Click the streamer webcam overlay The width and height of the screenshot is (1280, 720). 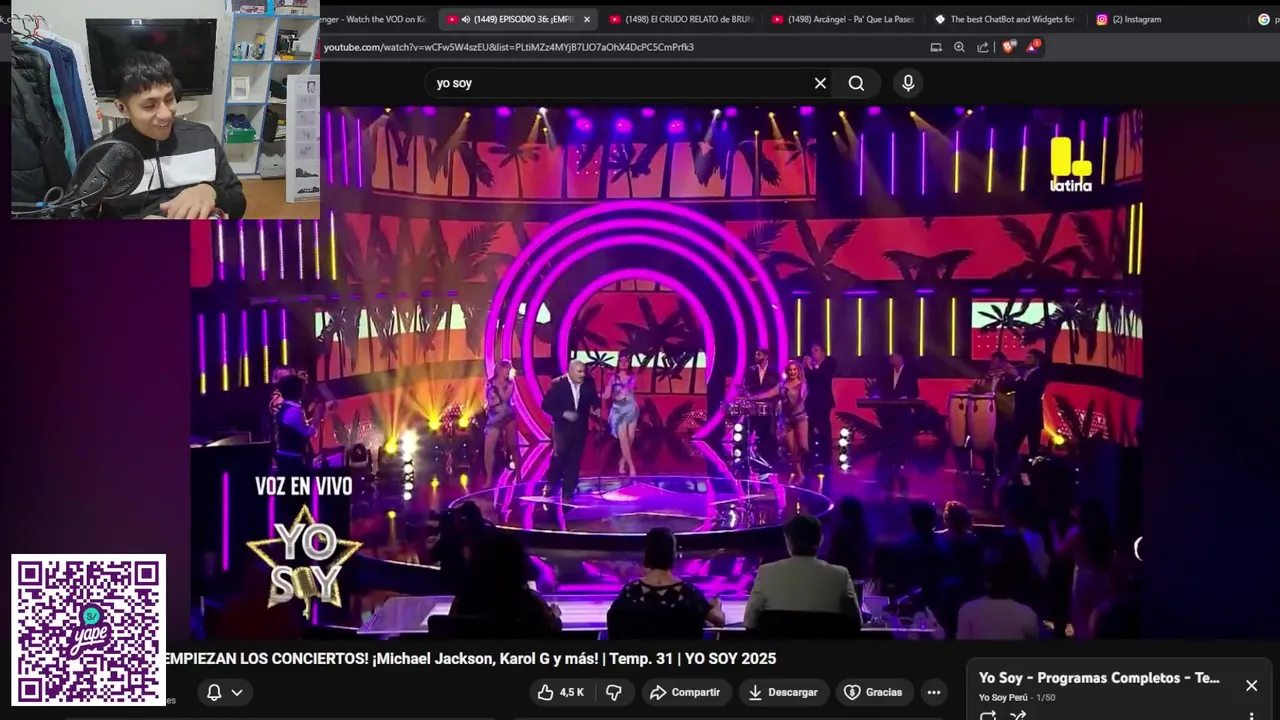[x=165, y=109]
